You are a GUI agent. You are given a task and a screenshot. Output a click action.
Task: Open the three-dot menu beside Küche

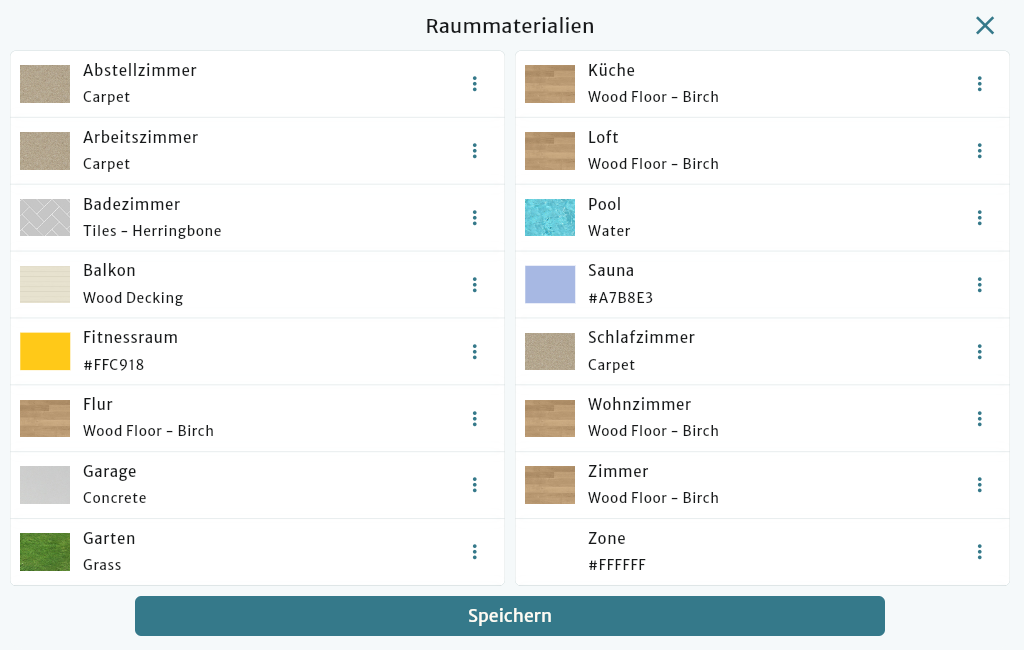pos(980,84)
